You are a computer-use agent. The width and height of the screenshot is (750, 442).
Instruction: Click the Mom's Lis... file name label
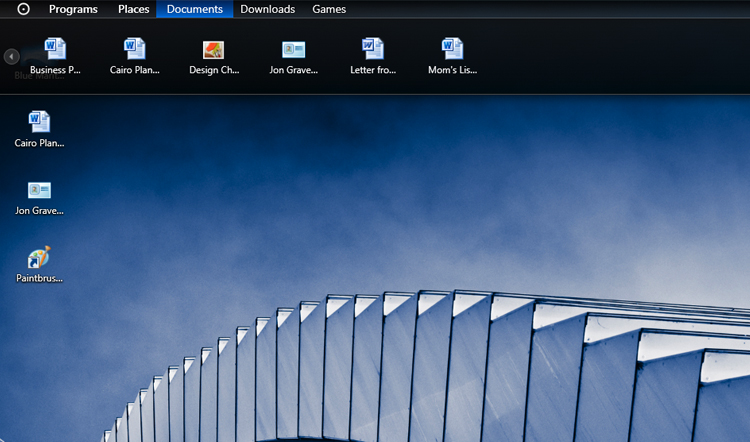click(x=453, y=71)
